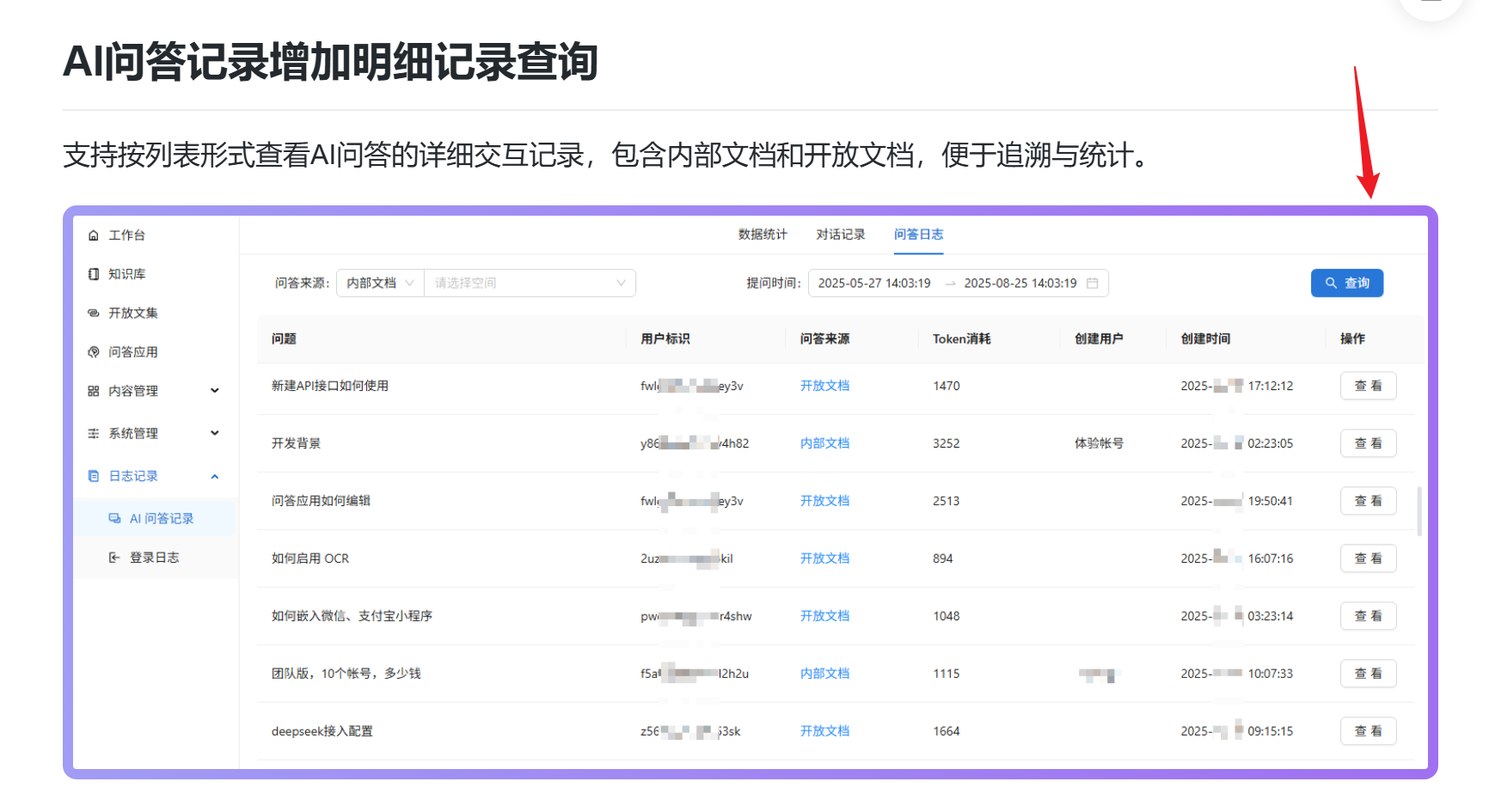Click the 登录日志 login icon
The height and width of the screenshot is (812, 1489).
pos(114,558)
